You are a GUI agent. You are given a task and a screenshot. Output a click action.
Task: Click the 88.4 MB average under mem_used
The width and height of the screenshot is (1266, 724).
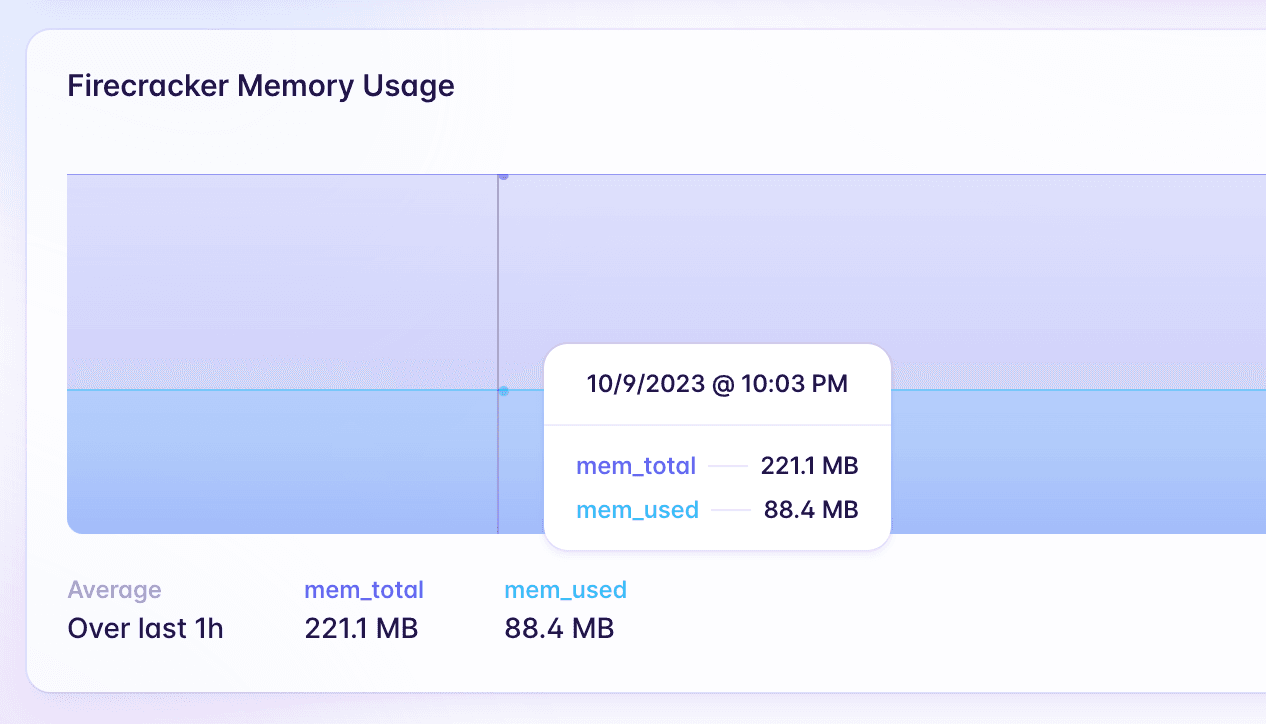[559, 629]
